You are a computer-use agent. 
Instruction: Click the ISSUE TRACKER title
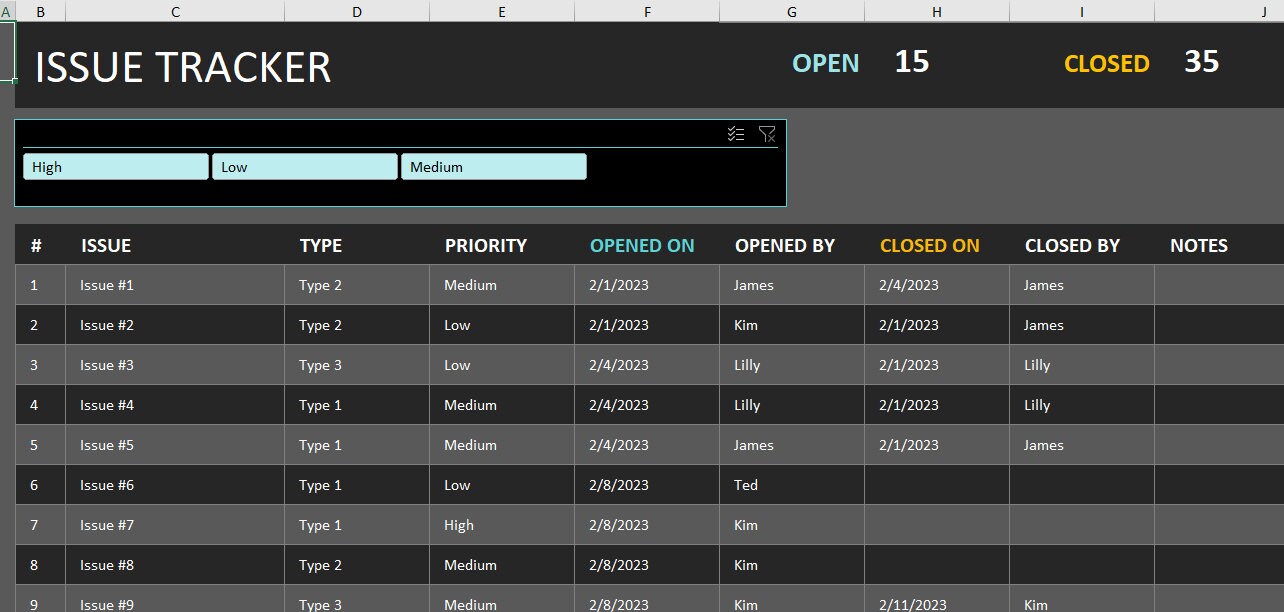pyautogui.click(x=183, y=67)
